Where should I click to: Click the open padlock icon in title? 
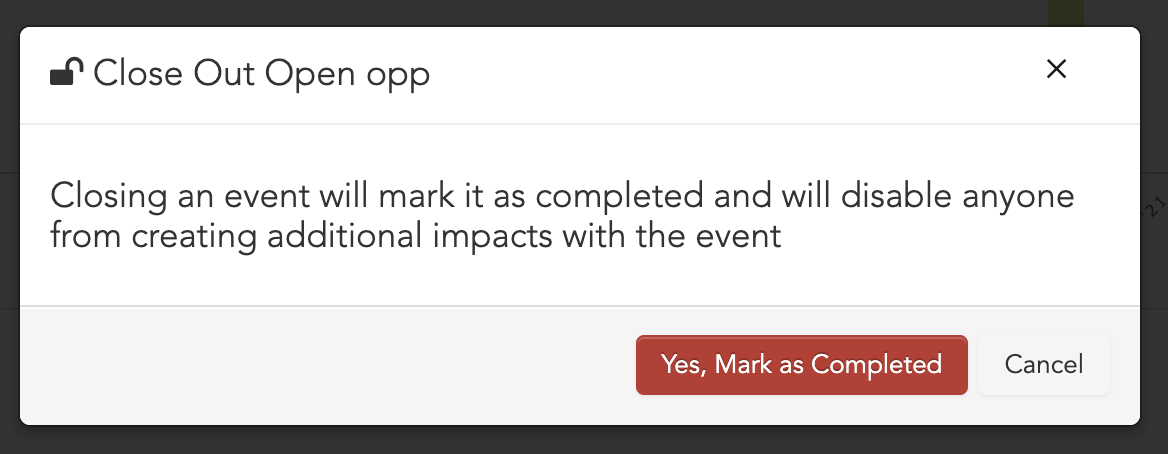tap(66, 72)
